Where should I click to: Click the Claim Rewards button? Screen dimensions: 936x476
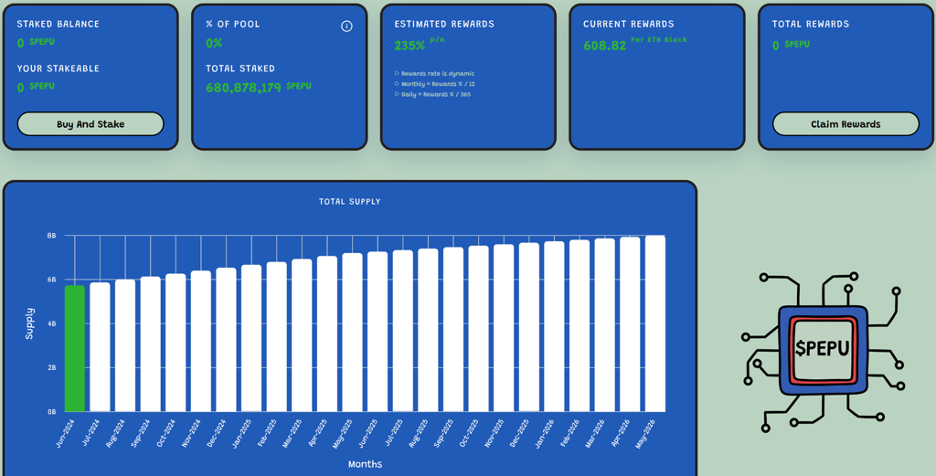tap(845, 124)
